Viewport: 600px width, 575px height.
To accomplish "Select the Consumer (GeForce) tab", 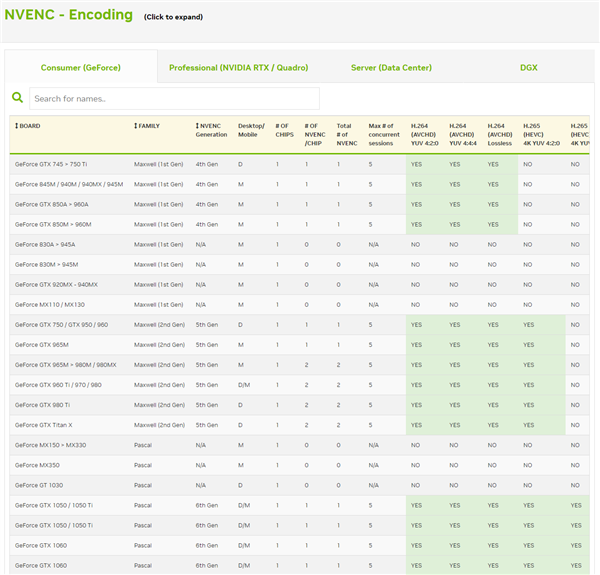I will click(x=80, y=67).
